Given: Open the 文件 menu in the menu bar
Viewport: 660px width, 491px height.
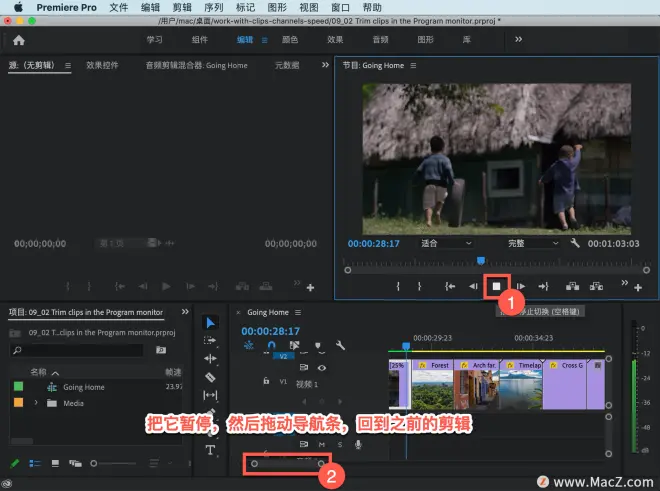Looking at the screenshot, I should coord(119,8).
